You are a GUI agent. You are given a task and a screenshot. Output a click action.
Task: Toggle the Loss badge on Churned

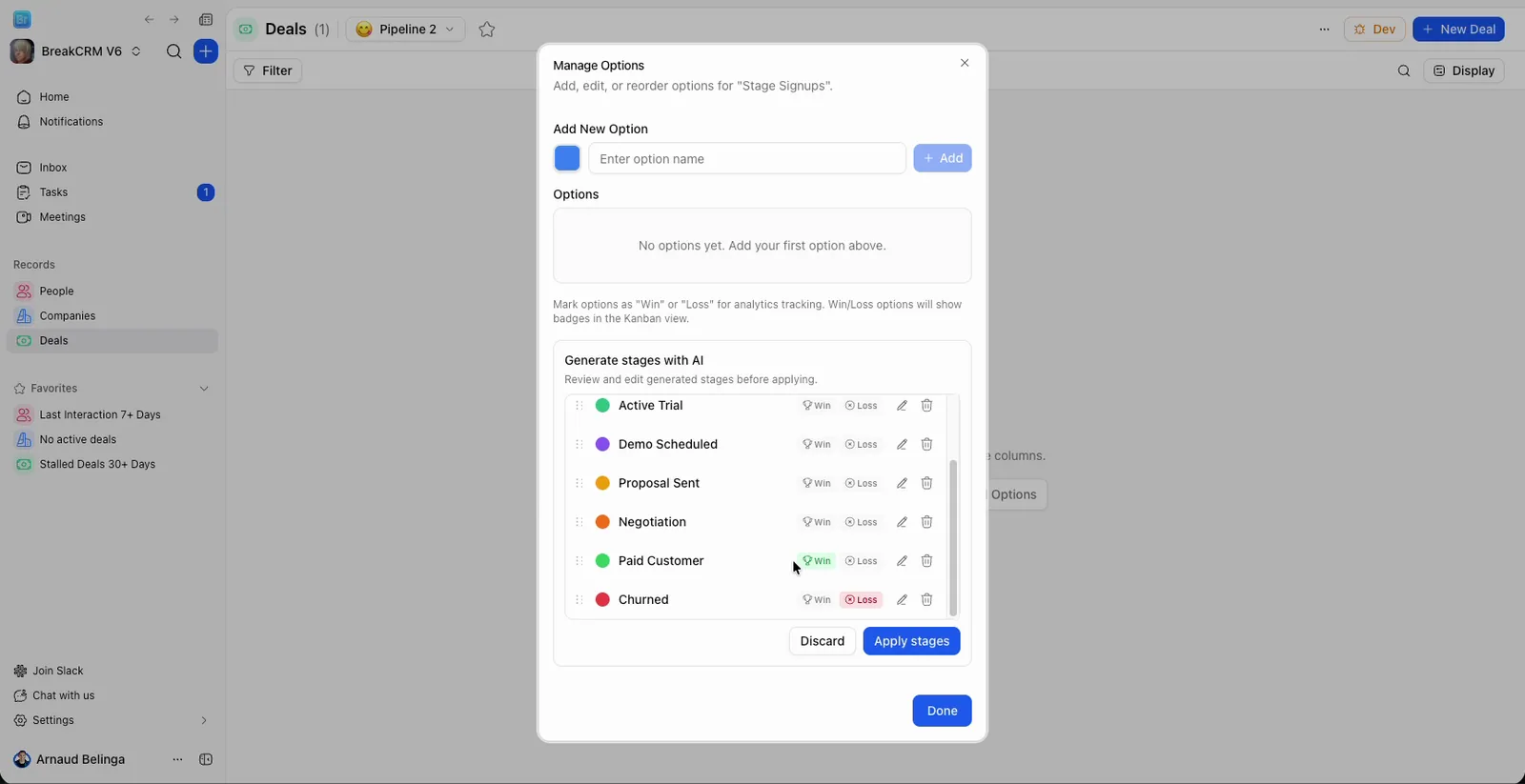pyautogui.click(x=861, y=600)
